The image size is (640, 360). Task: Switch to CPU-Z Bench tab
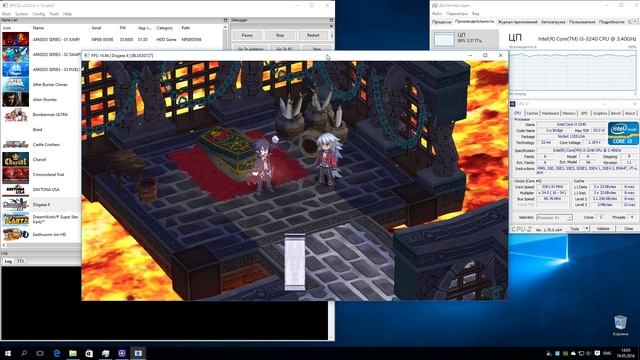(616, 113)
